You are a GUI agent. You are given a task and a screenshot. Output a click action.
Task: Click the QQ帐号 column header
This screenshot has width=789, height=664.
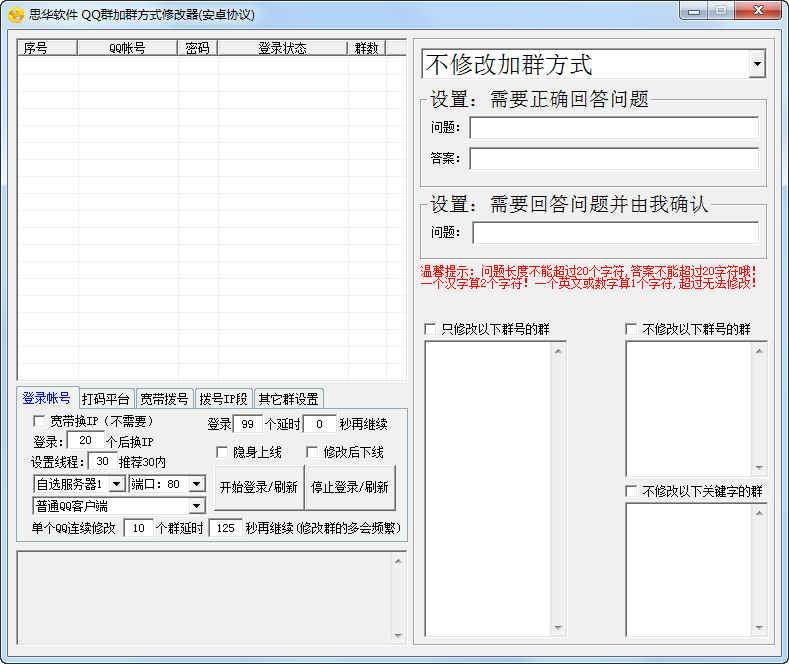tap(127, 48)
